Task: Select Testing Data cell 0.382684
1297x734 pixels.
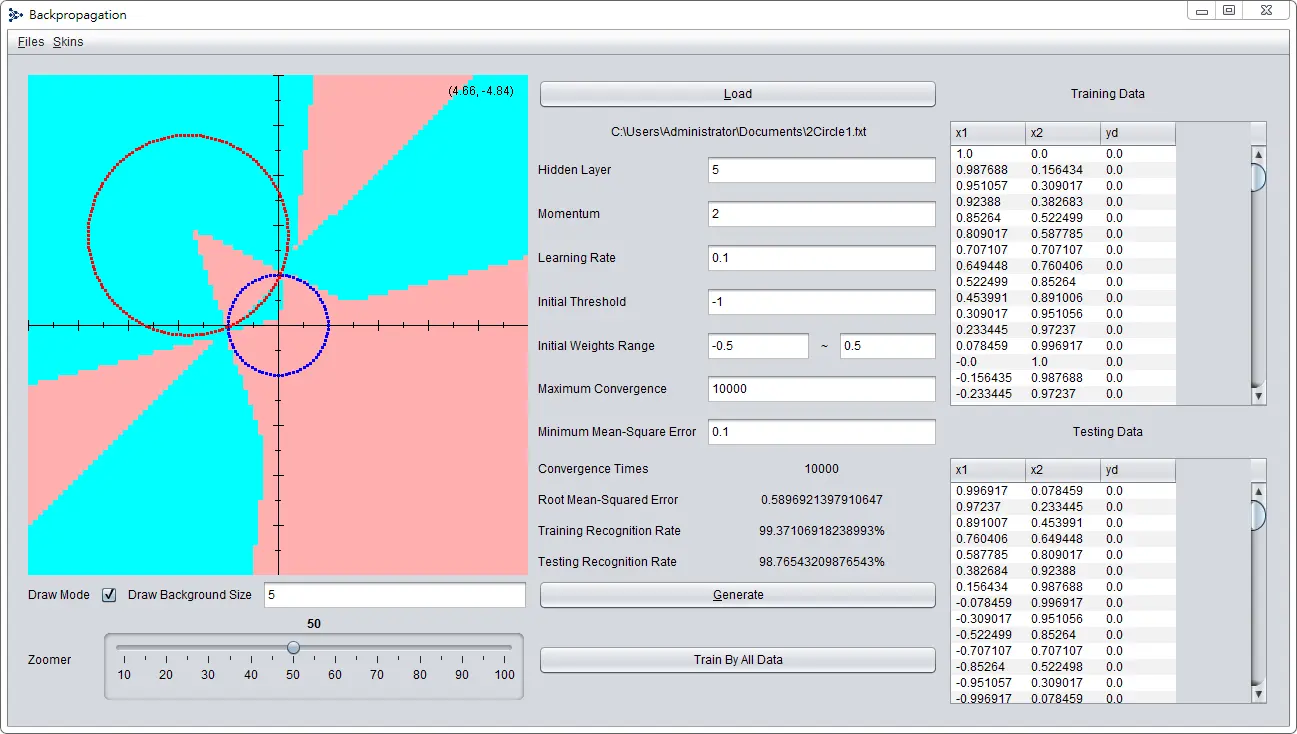Action: tap(988, 571)
